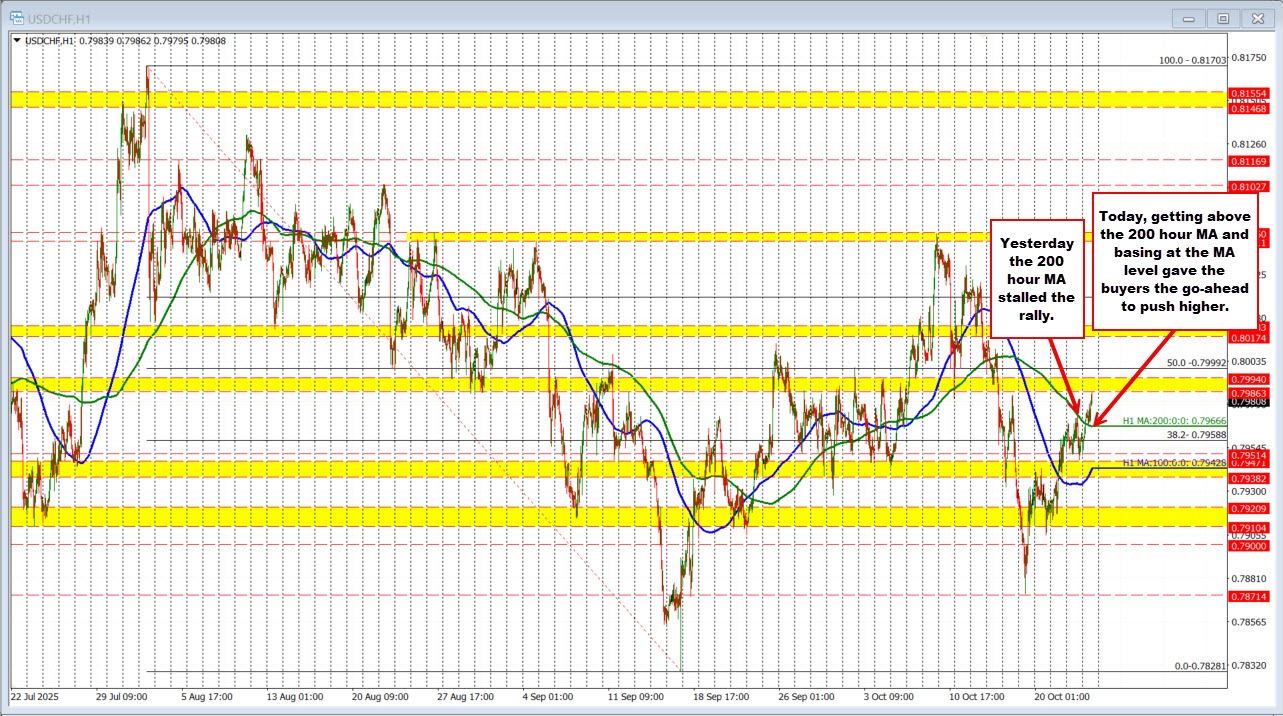Viewport: 1283px width, 716px height.
Task: Click the 38.2 - 0.79588 Fibonacci label
Action: [x=1198, y=435]
